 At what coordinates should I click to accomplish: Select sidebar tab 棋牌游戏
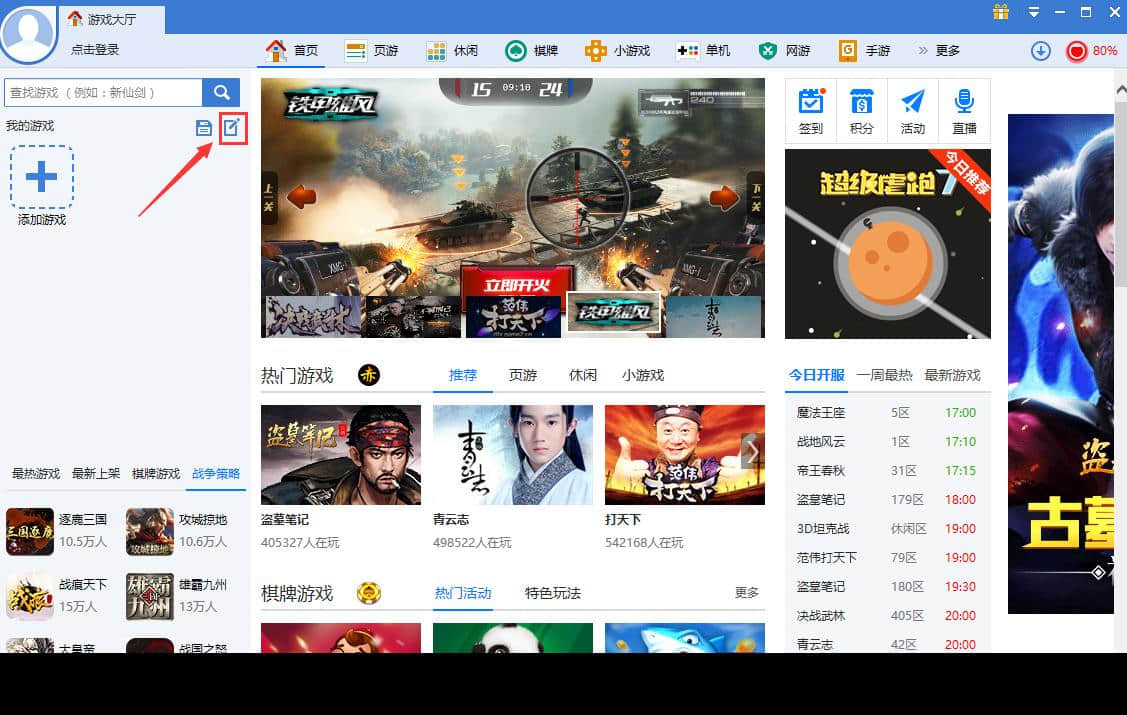pos(156,474)
